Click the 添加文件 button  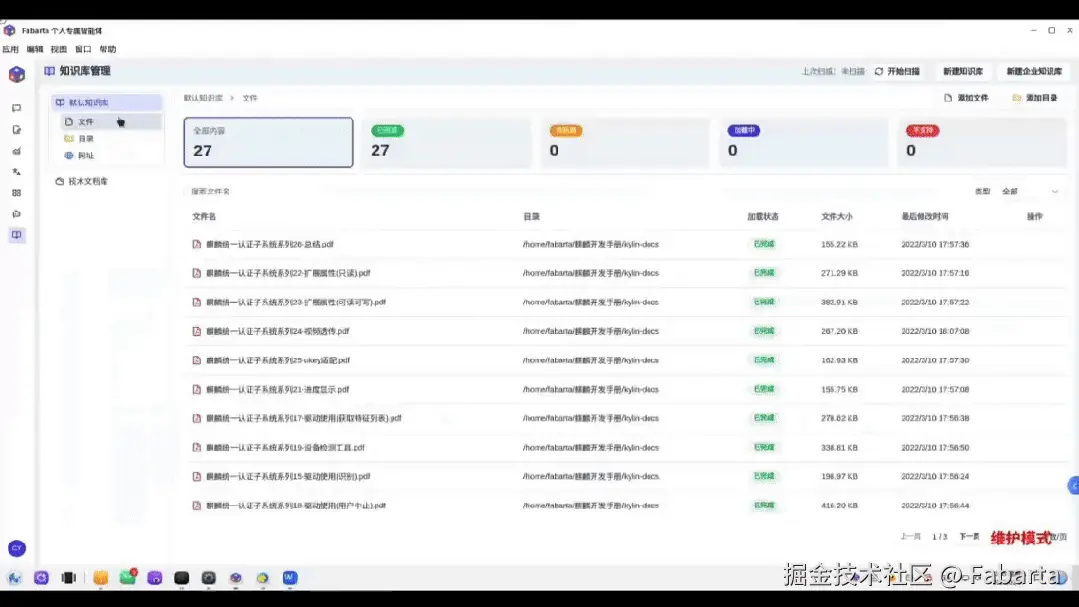[966, 98]
